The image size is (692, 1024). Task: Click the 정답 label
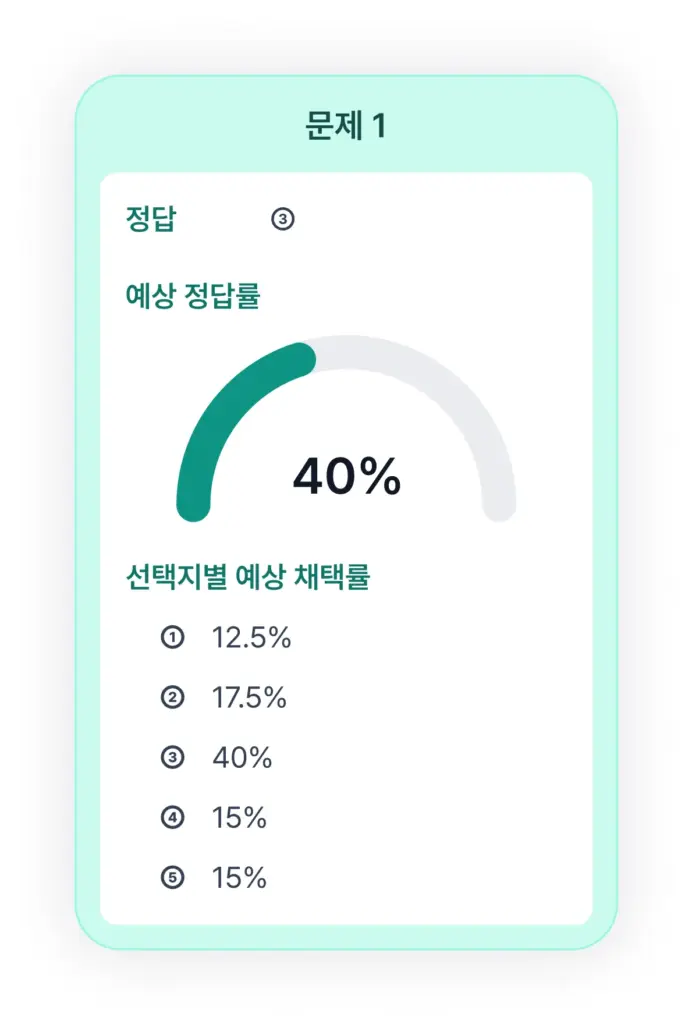point(151,219)
